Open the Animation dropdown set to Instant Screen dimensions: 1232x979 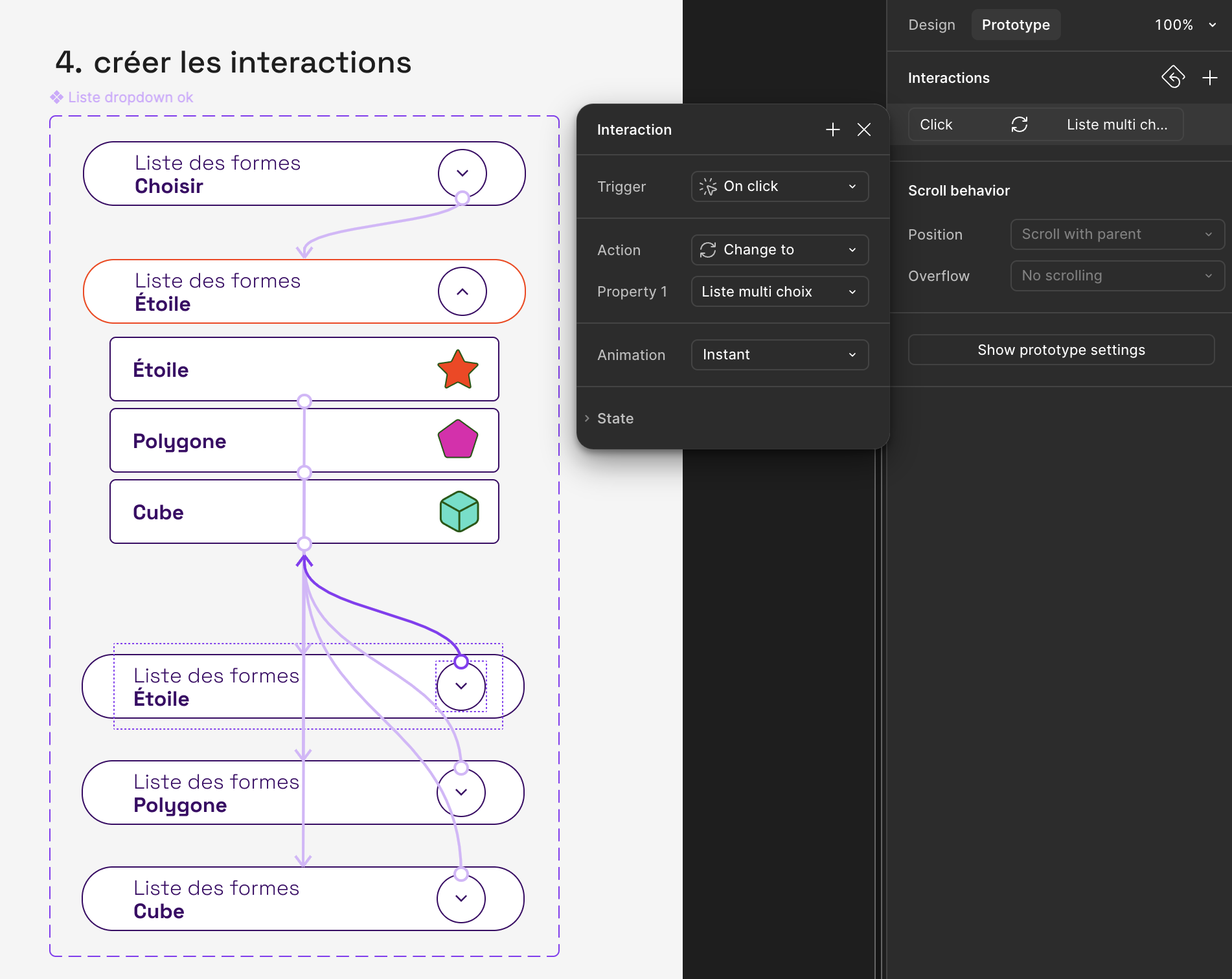pos(779,355)
